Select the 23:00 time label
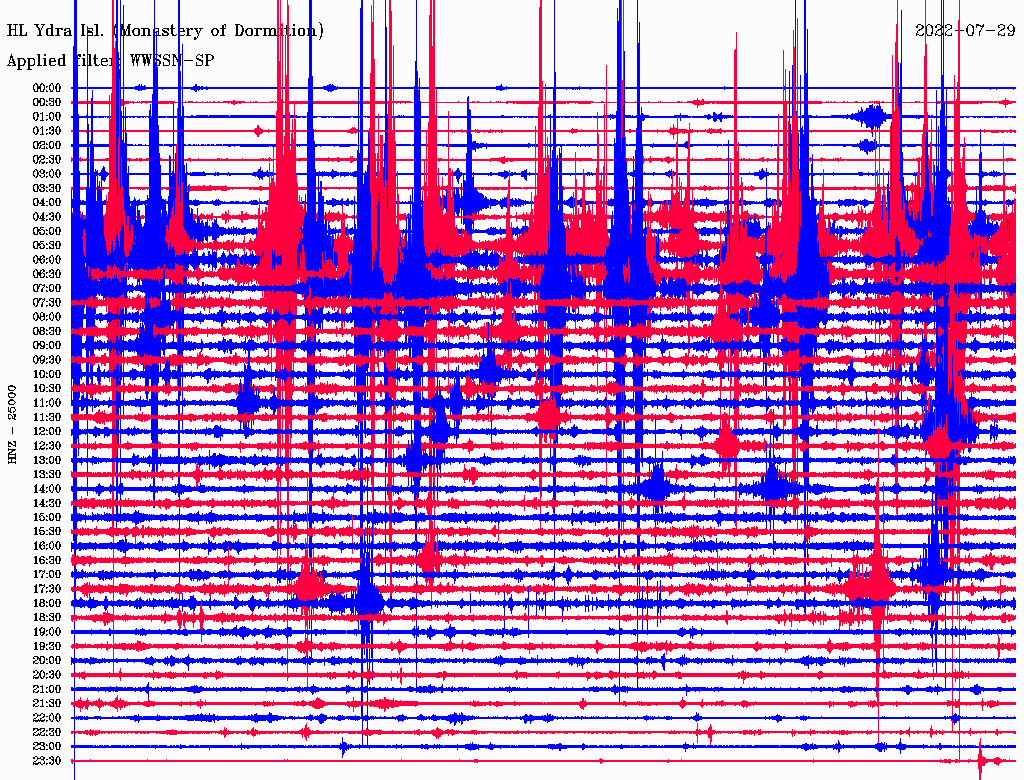Viewport: 1024px width, 780px height. tap(46, 747)
